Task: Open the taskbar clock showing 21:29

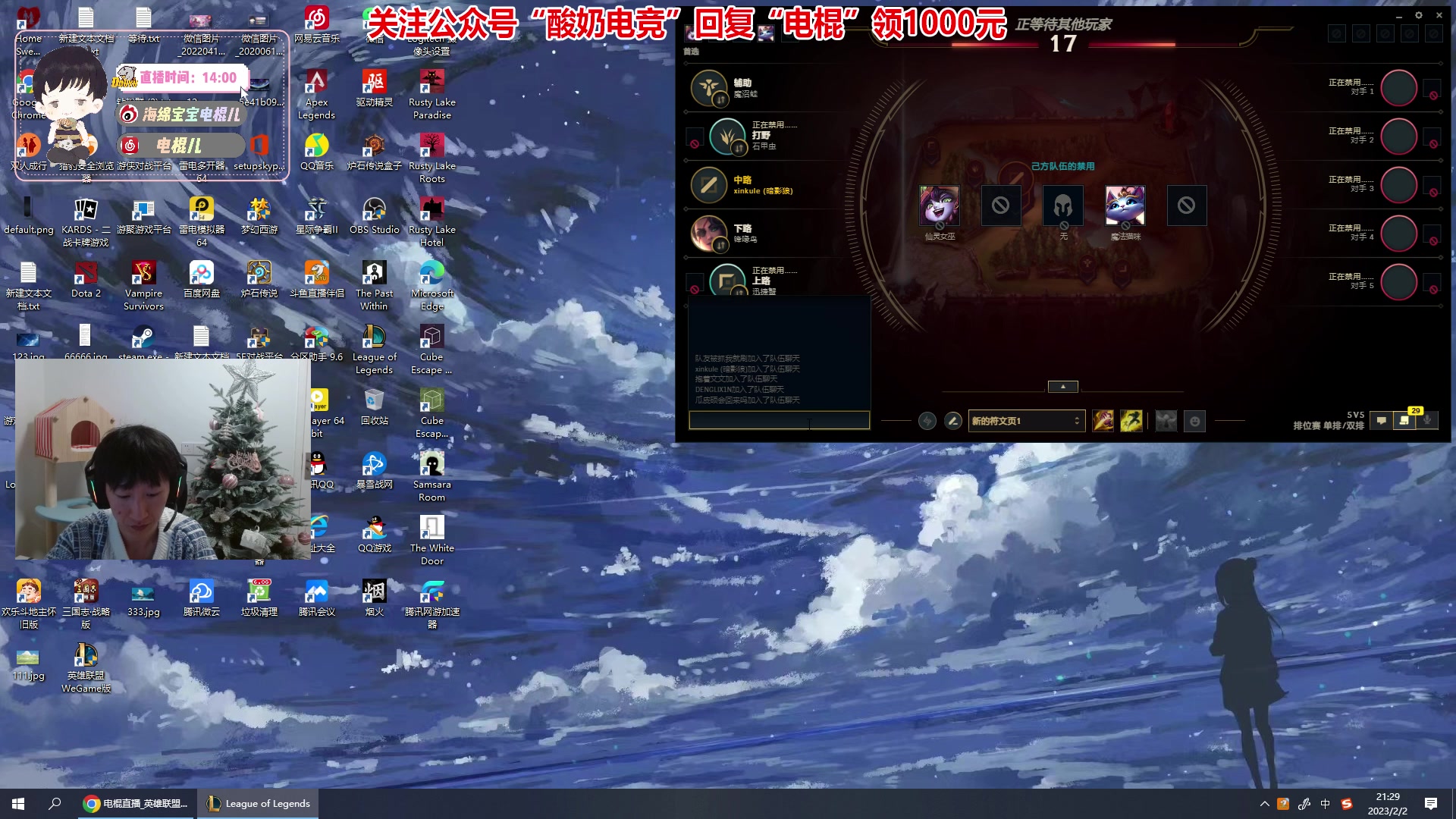Action: coord(1387,804)
